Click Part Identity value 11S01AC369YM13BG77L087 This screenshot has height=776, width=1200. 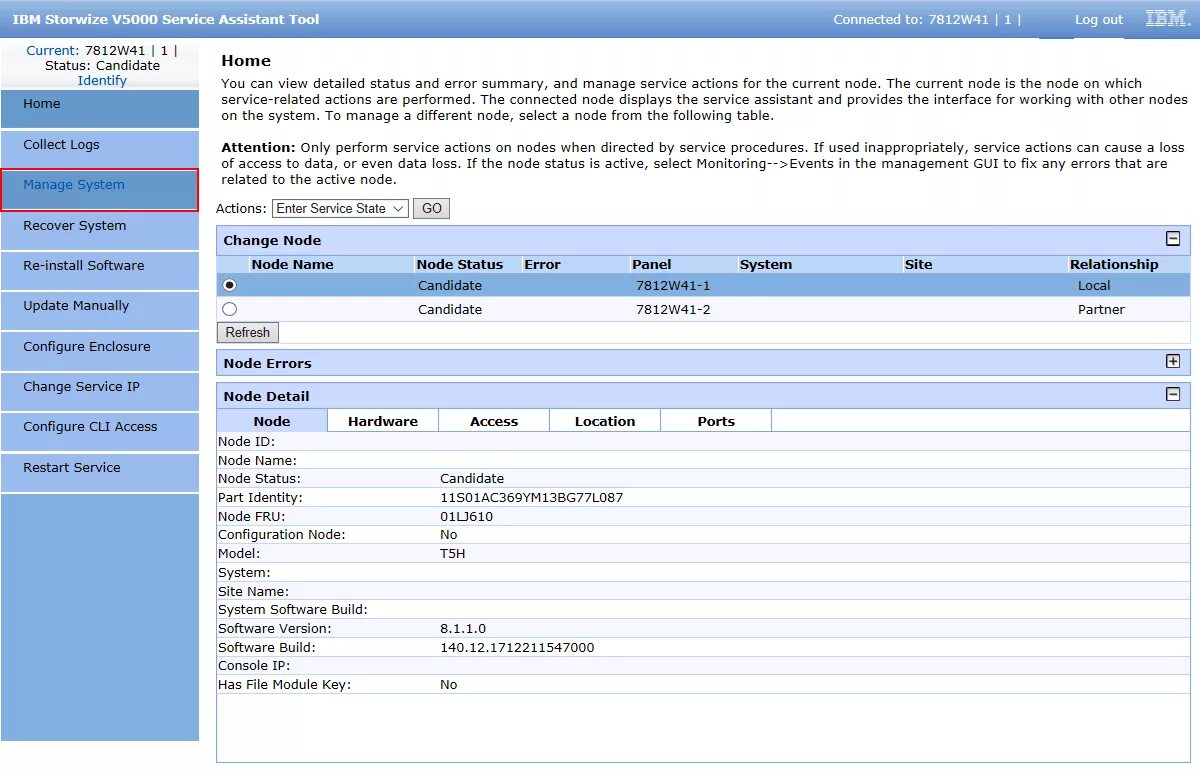[x=532, y=497]
